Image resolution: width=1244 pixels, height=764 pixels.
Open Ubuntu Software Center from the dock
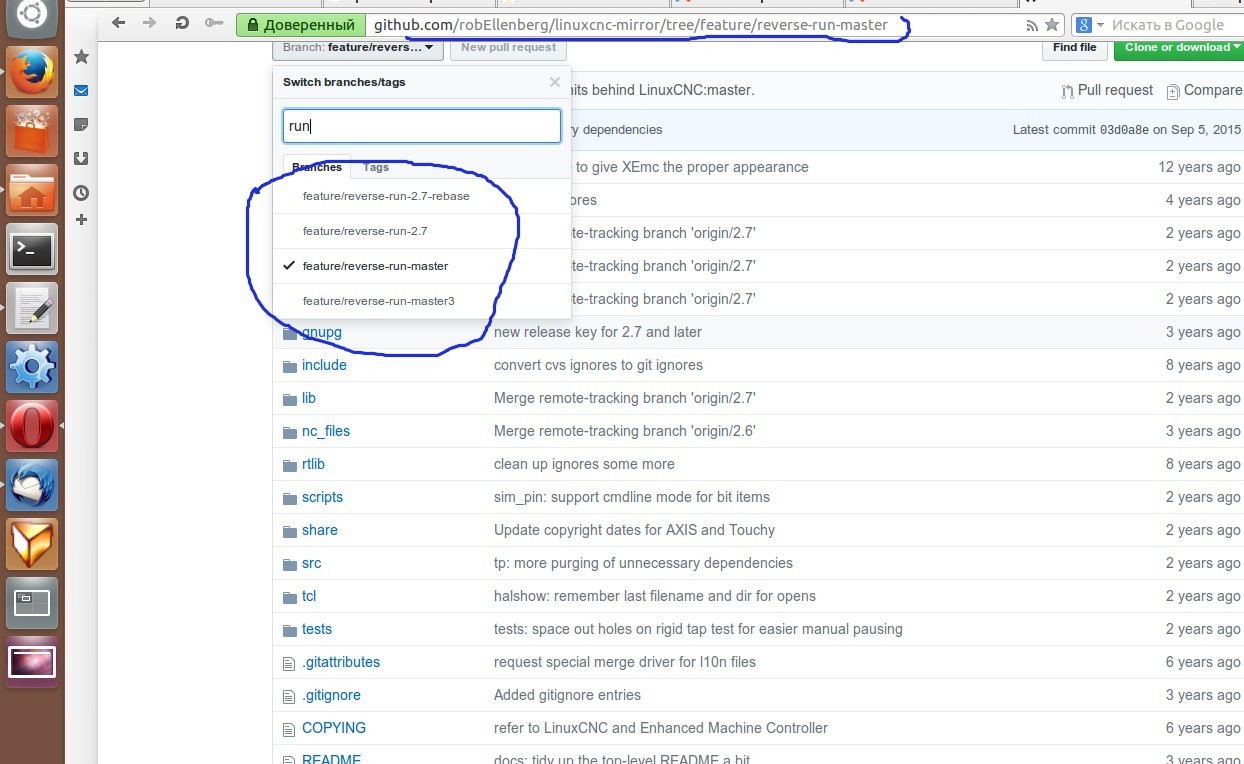(32, 130)
